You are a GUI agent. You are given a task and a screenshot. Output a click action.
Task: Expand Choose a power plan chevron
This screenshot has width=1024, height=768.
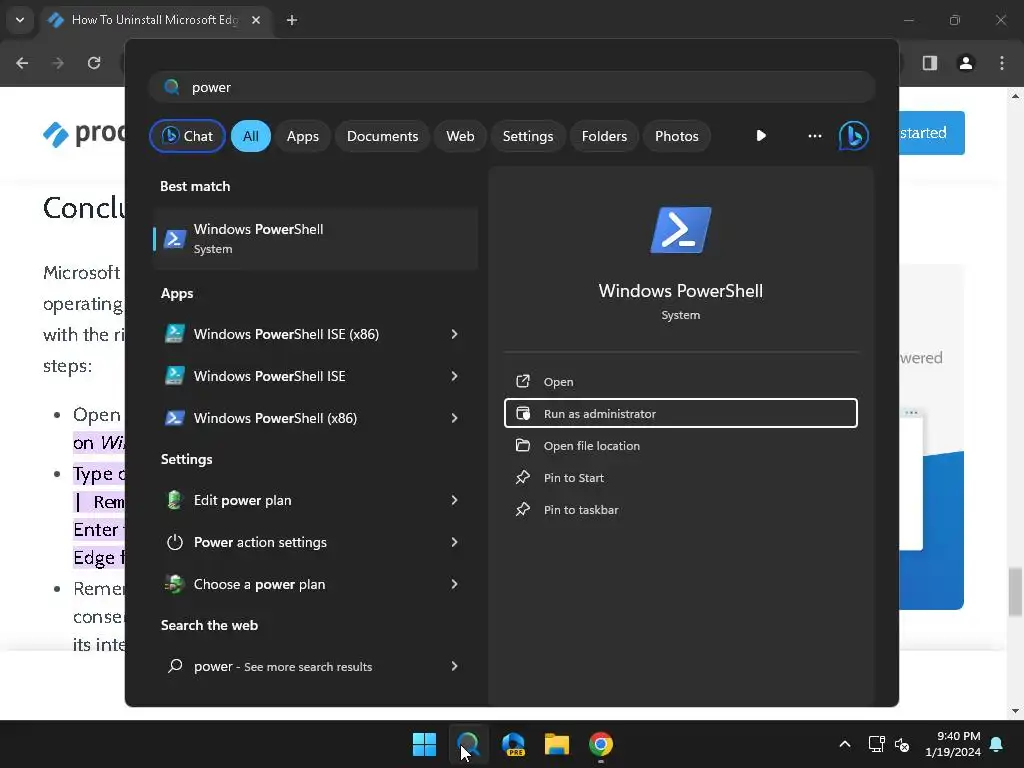[x=455, y=584]
